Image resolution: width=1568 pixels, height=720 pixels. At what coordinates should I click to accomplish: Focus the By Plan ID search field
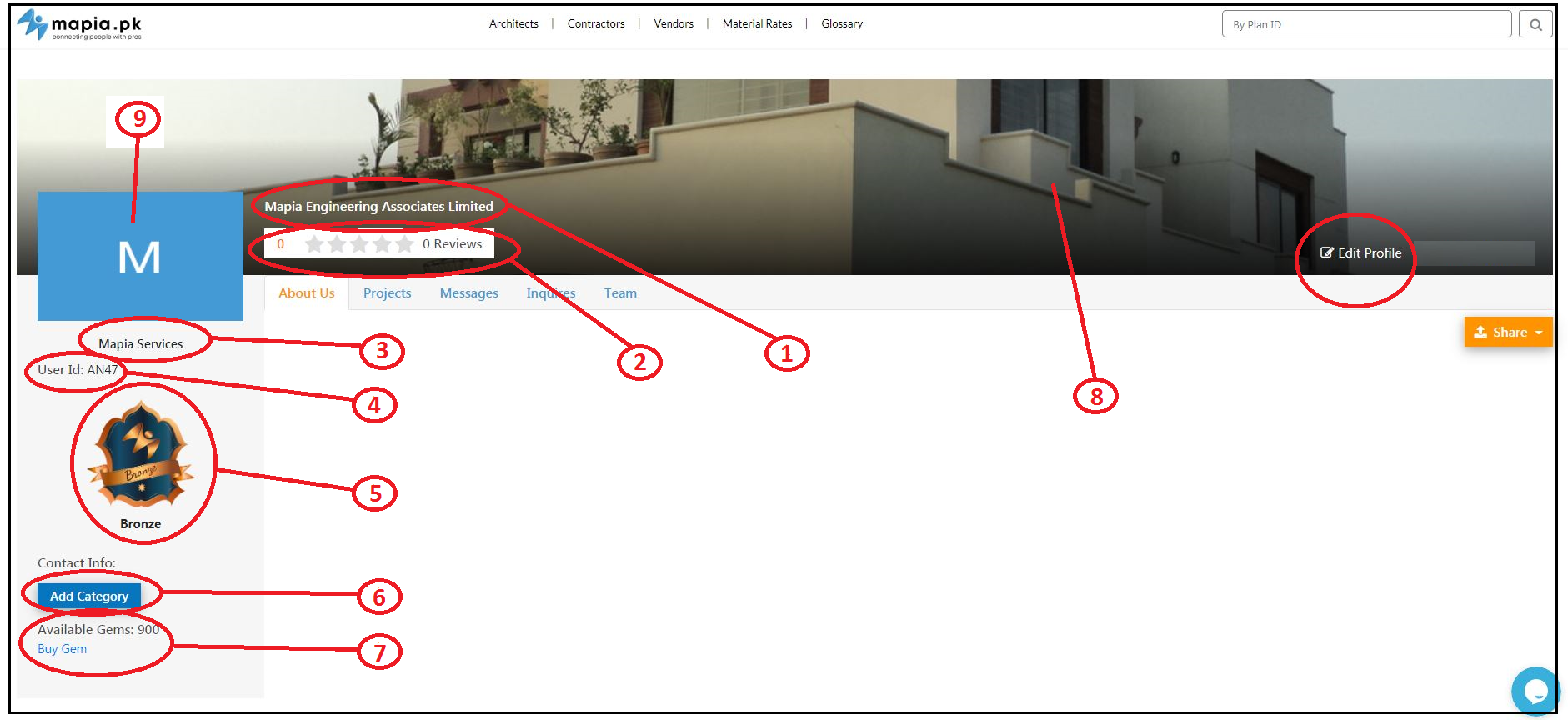tap(1366, 24)
